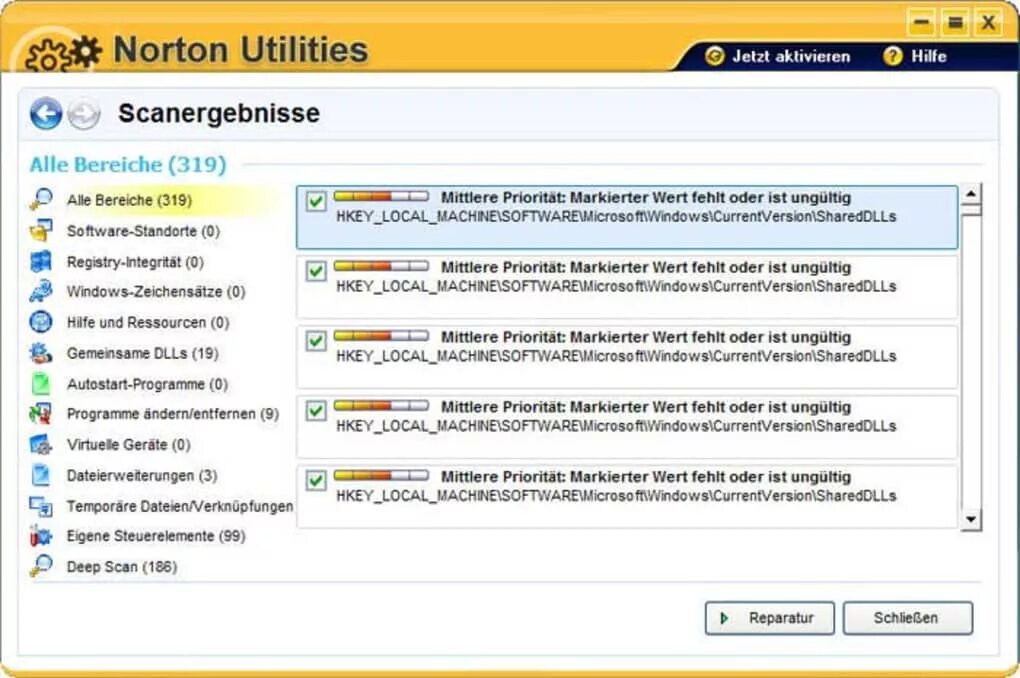Click the results list scrollbar thumb
The image size is (1020, 678).
click(x=971, y=210)
